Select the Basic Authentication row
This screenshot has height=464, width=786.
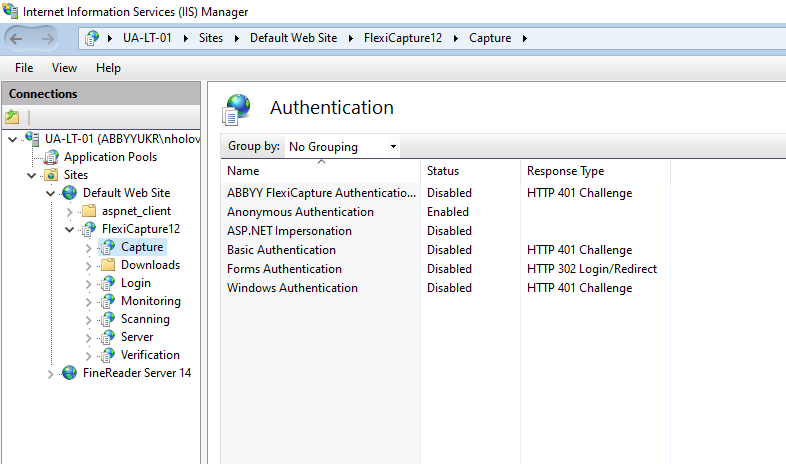point(446,250)
